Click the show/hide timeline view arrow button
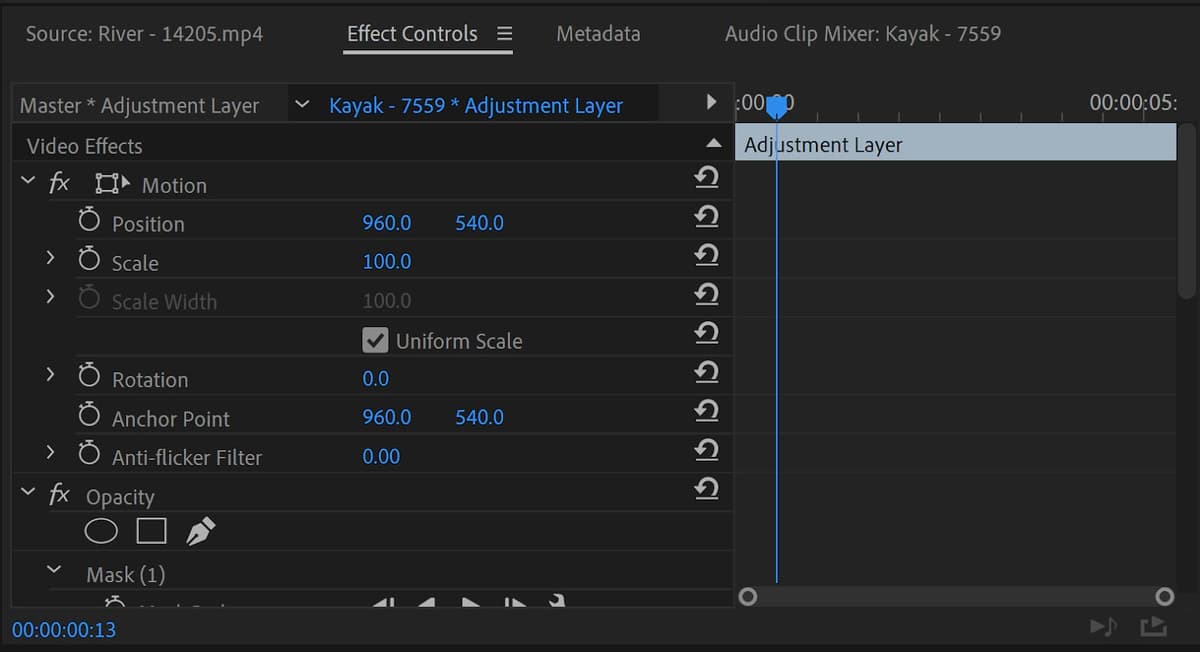 pos(710,101)
